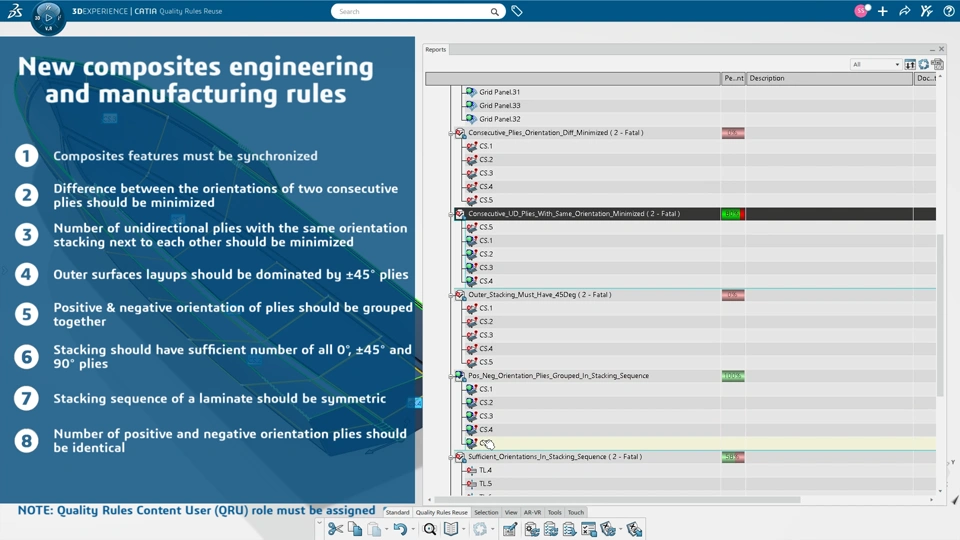Switch to the Touch tab
The height and width of the screenshot is (540, 960).
pyautogui.click(x=576, y=512)
